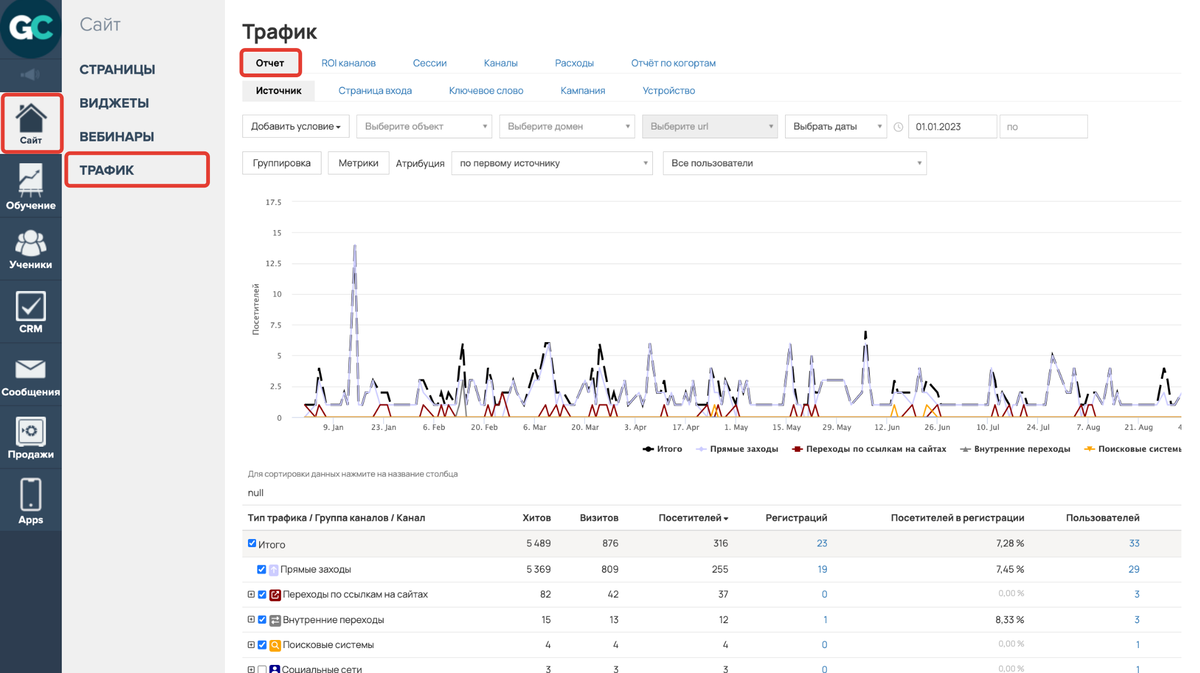1200x673 pixels.
Task: Switch to the ROI каналов tab
Action: tap(349, 63)
